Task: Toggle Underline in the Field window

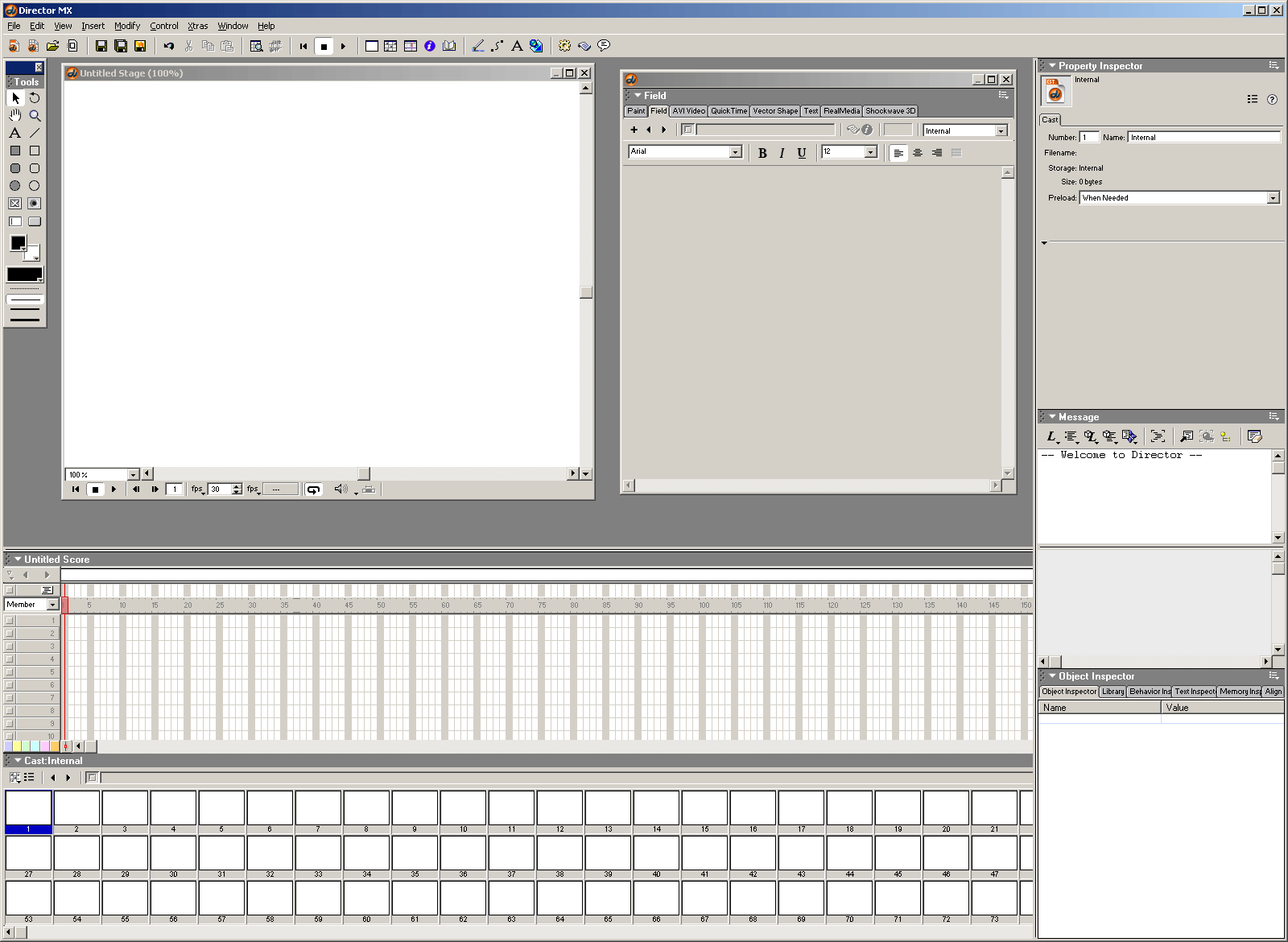Action: click(802, 153)
